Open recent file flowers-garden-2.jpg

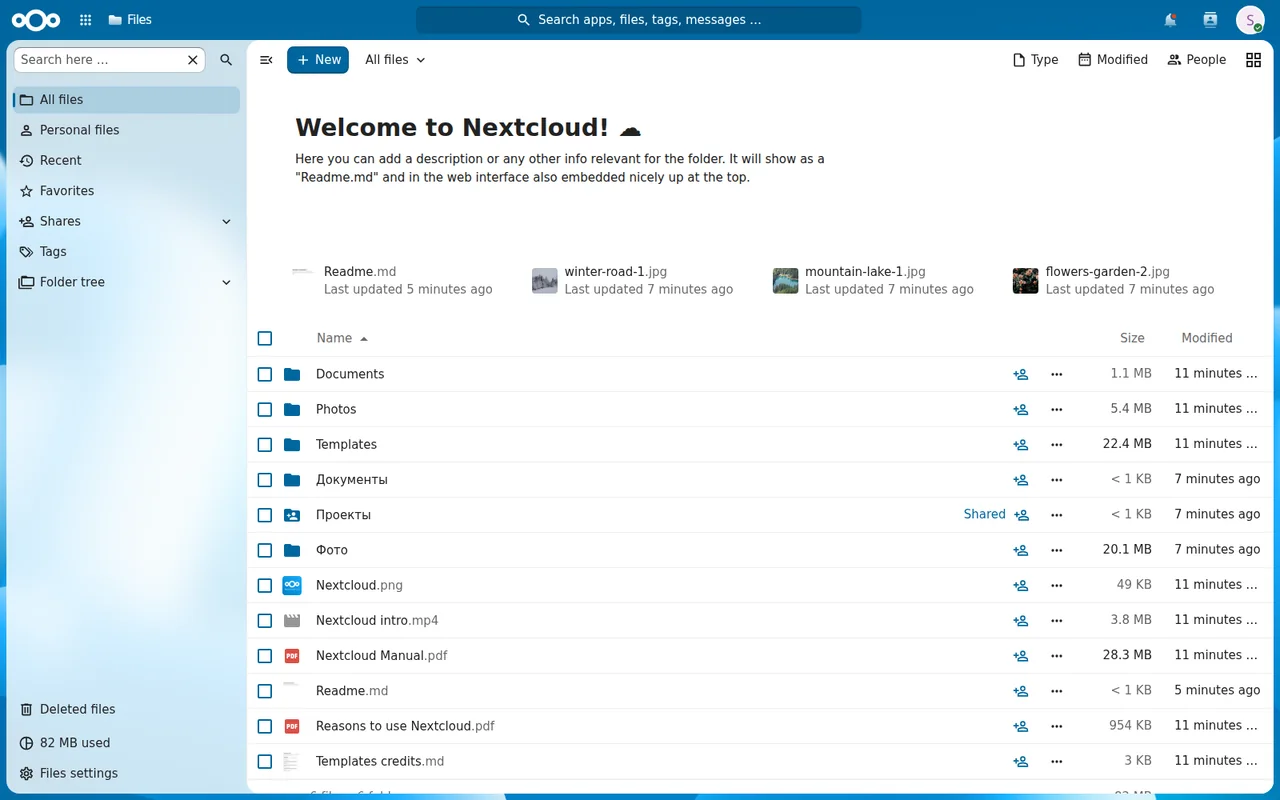pos(1113,280)
